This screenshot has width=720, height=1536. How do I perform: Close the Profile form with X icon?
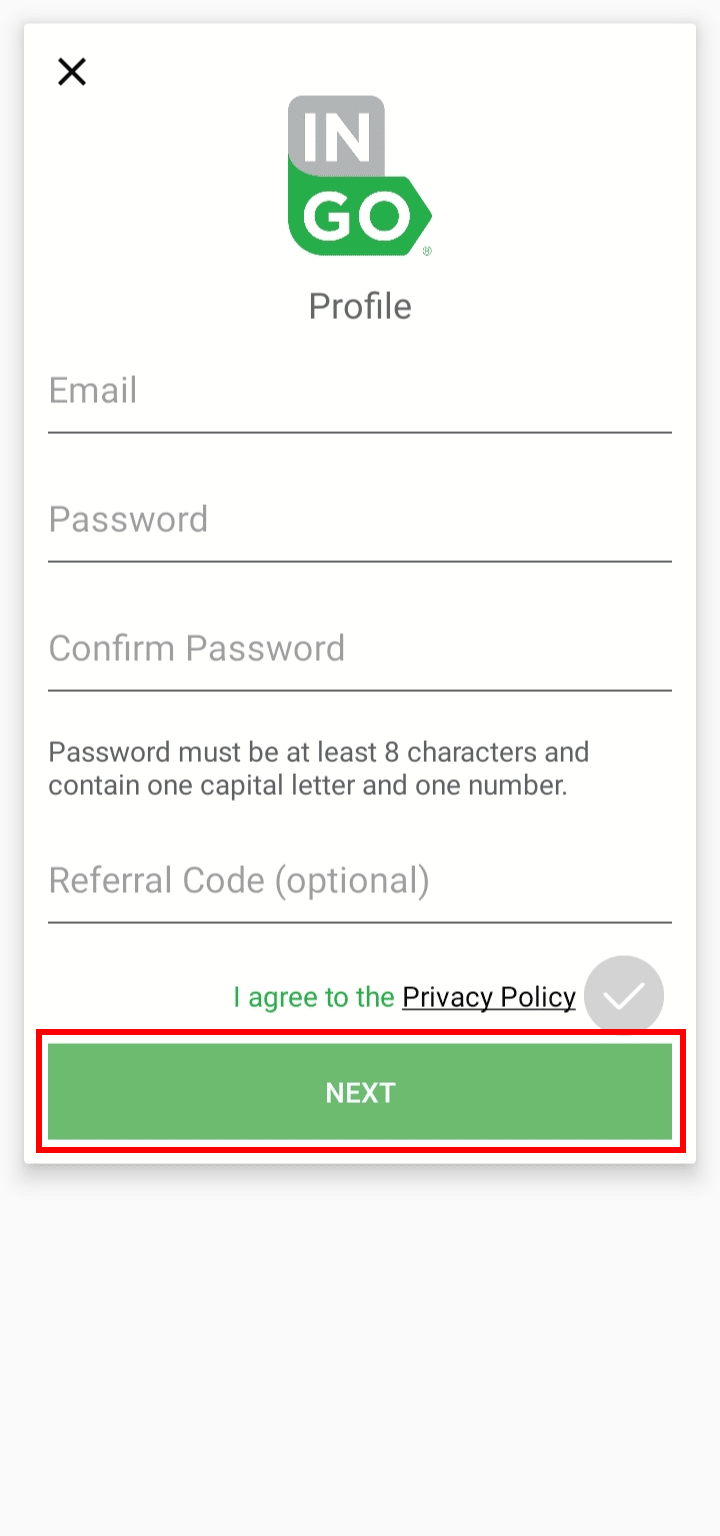[72, 72]
